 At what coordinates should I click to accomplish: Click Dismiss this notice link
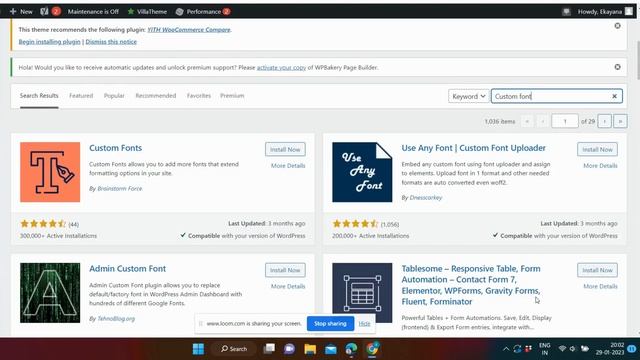(111, 42)
